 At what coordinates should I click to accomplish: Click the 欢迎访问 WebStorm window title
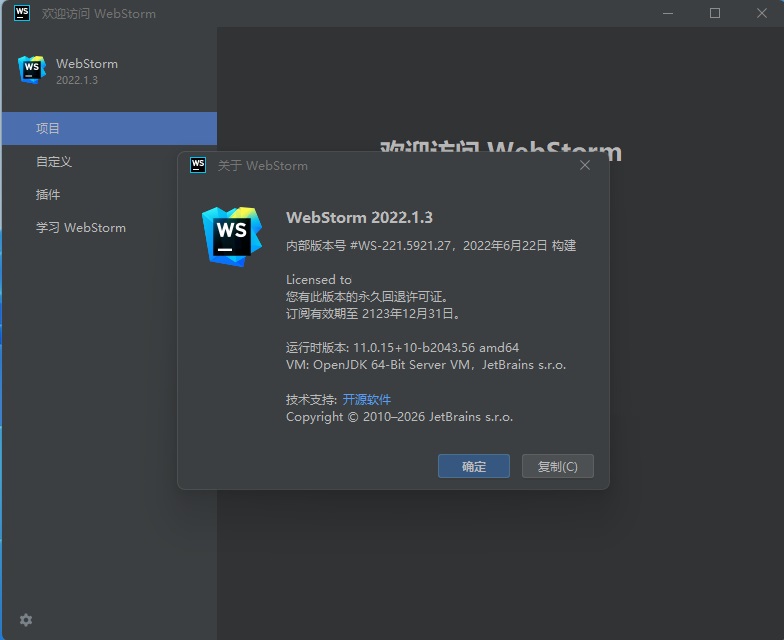click(x=98, y=14)
